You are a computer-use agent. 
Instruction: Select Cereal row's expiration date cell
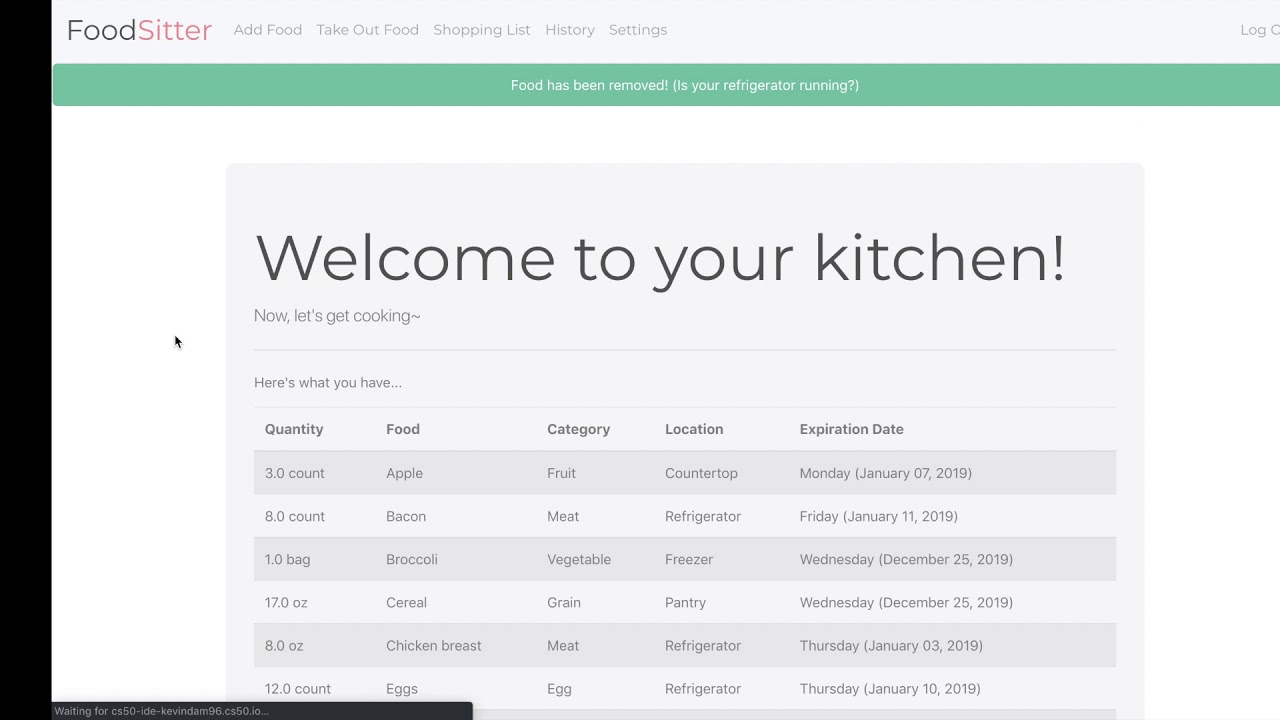click(906, 602)
